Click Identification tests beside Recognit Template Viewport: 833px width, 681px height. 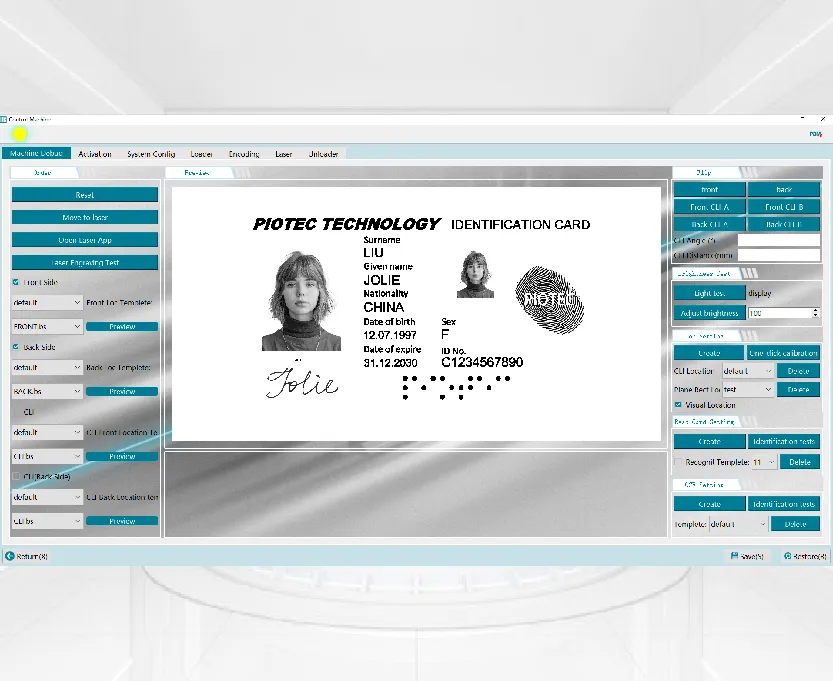click(784, 441)
